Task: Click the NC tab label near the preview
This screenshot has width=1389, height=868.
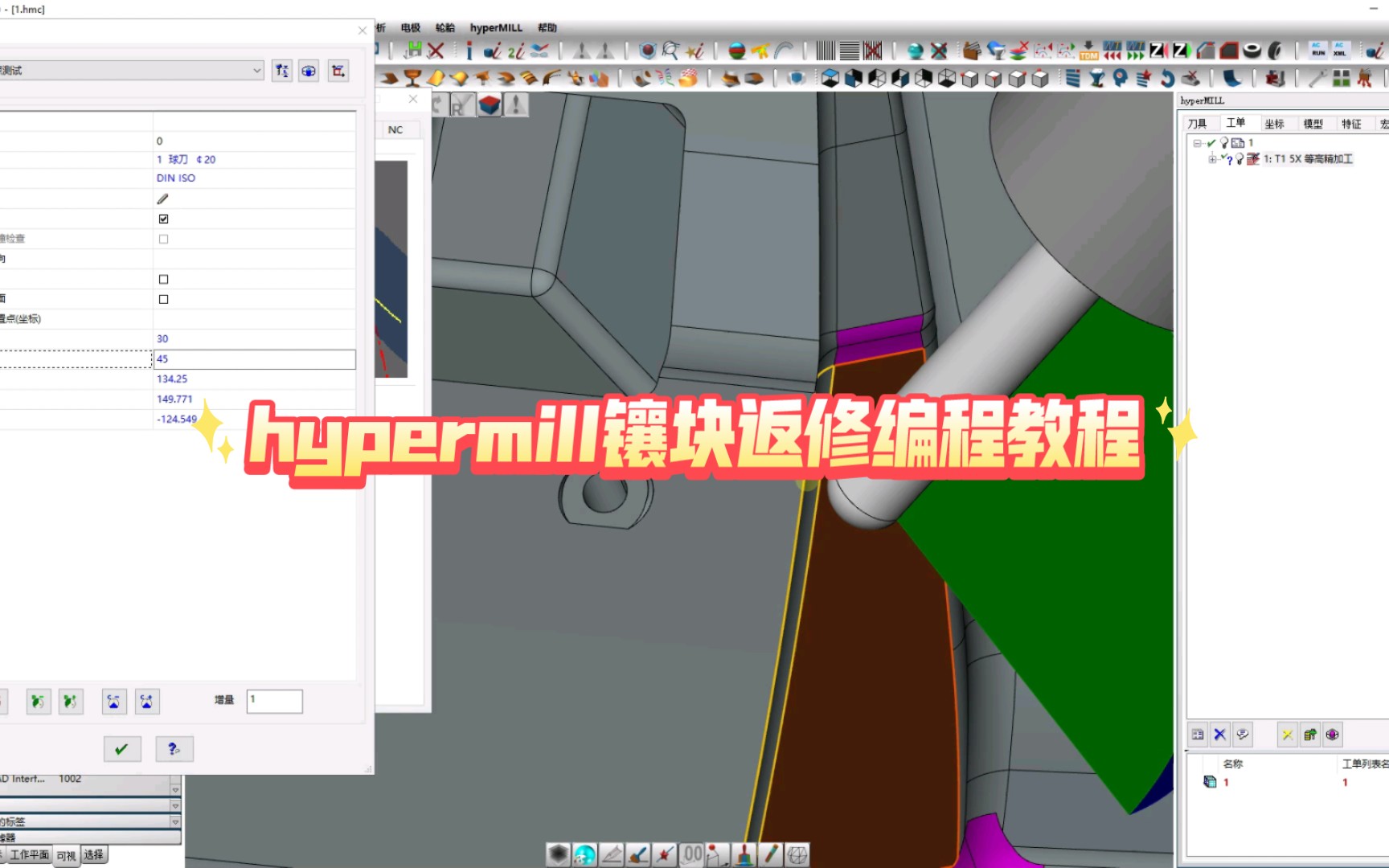Action: pos(395,129)
